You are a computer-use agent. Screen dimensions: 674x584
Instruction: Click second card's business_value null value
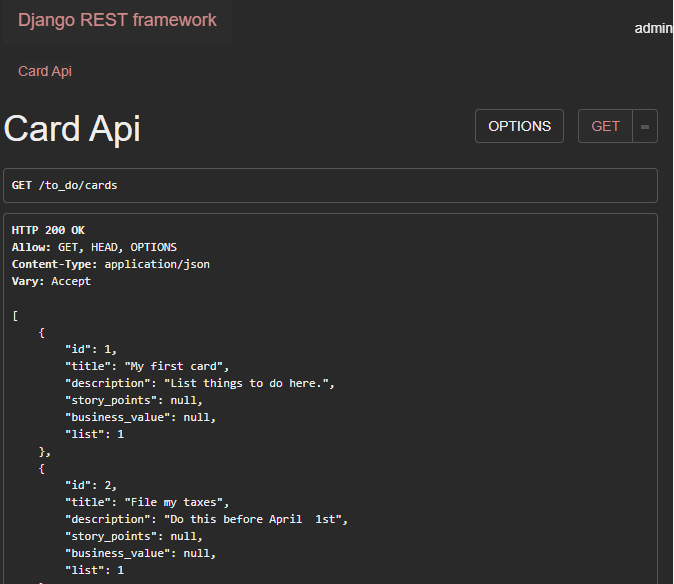197,553
